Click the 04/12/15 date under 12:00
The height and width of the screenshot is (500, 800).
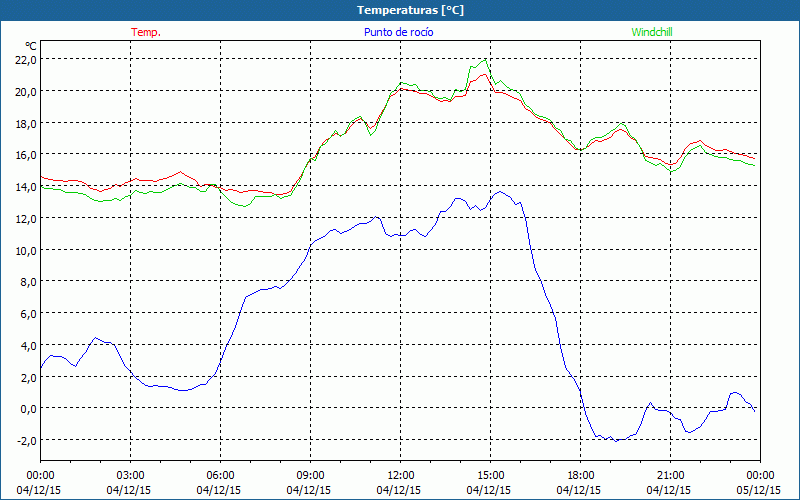point(399,490)
